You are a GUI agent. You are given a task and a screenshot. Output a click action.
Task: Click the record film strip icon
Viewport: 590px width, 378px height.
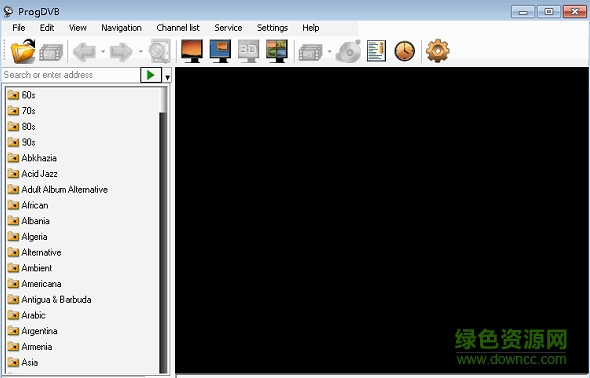pos(310,52)
